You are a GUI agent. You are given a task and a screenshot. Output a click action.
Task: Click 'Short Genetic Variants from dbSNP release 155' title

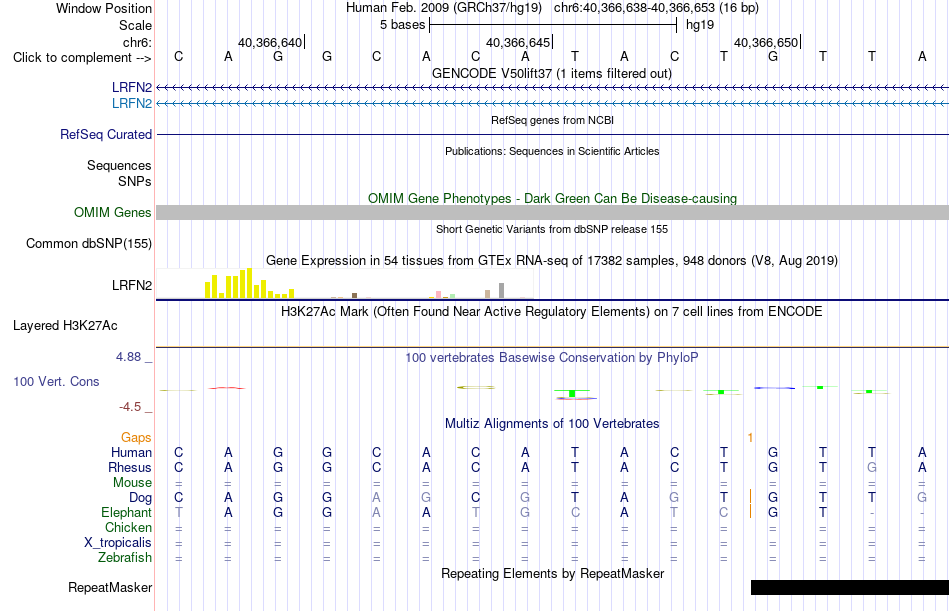tap(552, 229)
